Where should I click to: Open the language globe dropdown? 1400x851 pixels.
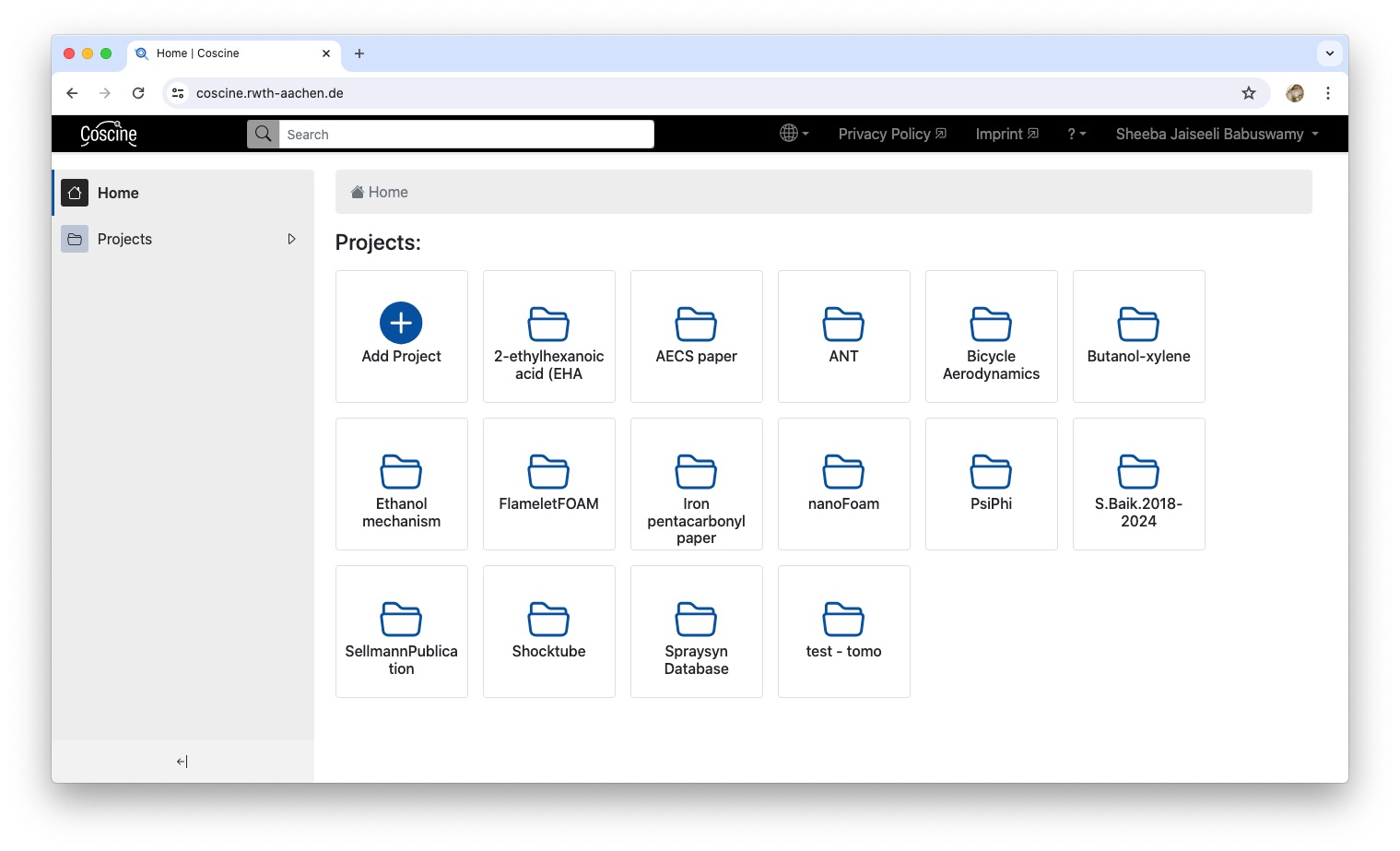[794, 134]
